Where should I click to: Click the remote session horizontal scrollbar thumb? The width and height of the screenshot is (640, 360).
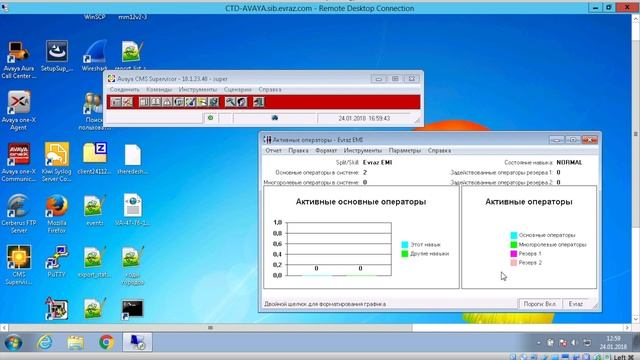[210, 327]
